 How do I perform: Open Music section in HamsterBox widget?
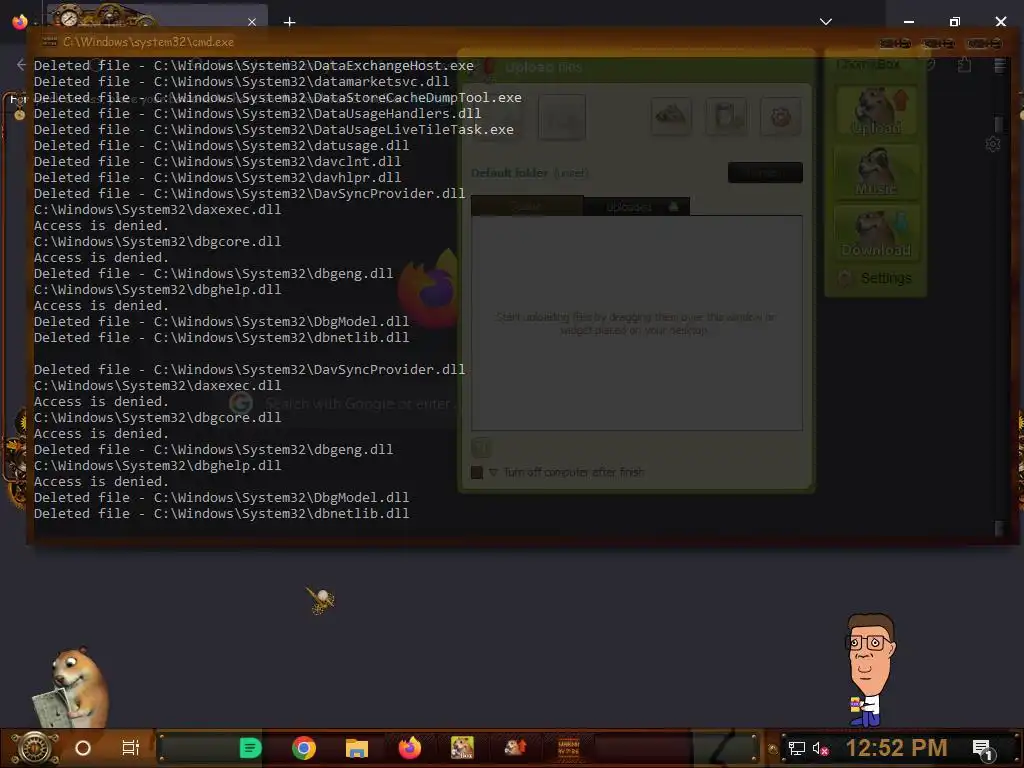pyautogui.click(x=876, y=172)
